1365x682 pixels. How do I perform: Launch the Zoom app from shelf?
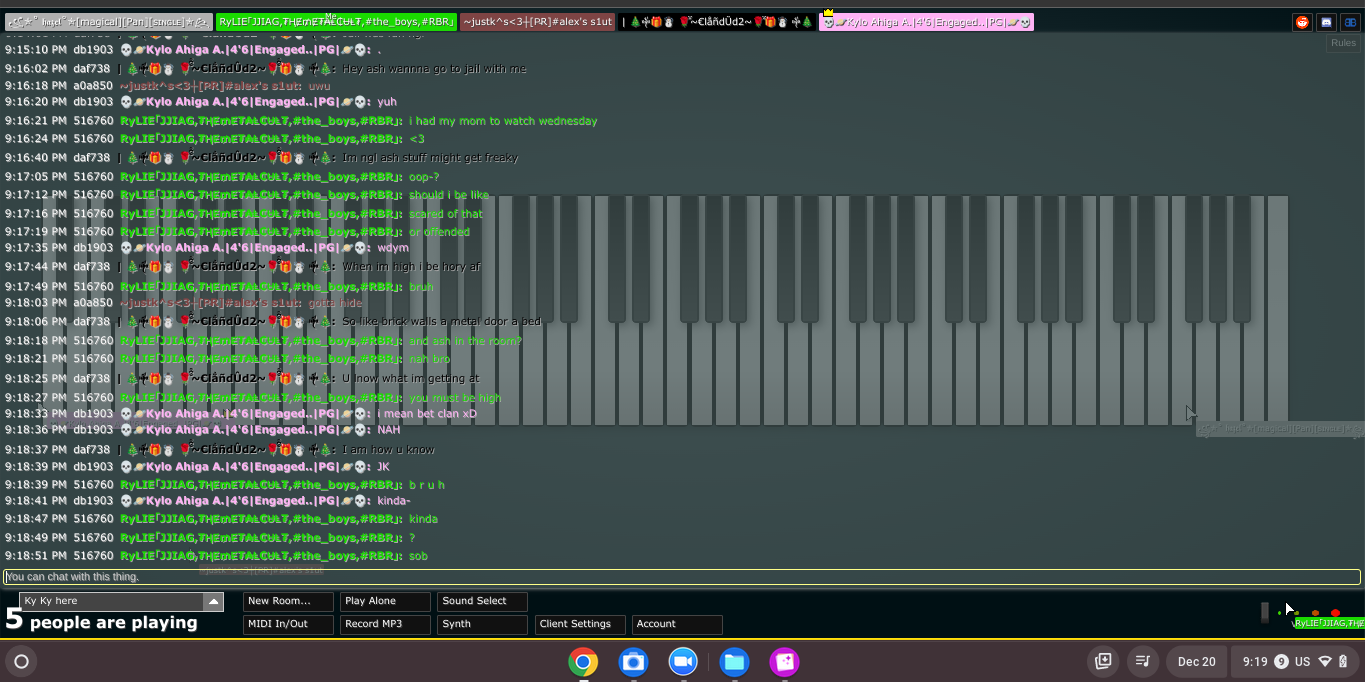[x=683, y=662]
